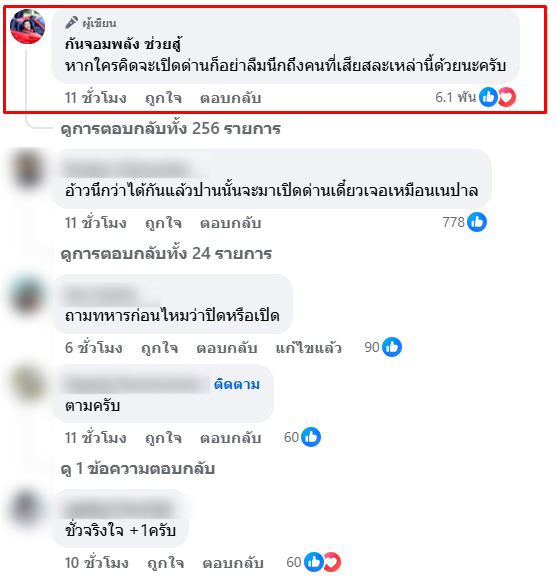Image resolution: width=557 pixels, height=576 pixels.
Task: Click the like icon next to 90
Action: tap(392, 347)
